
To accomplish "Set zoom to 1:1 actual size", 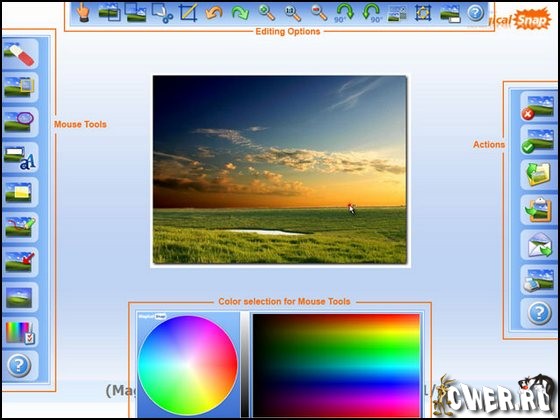I will [x=292, y=13].
